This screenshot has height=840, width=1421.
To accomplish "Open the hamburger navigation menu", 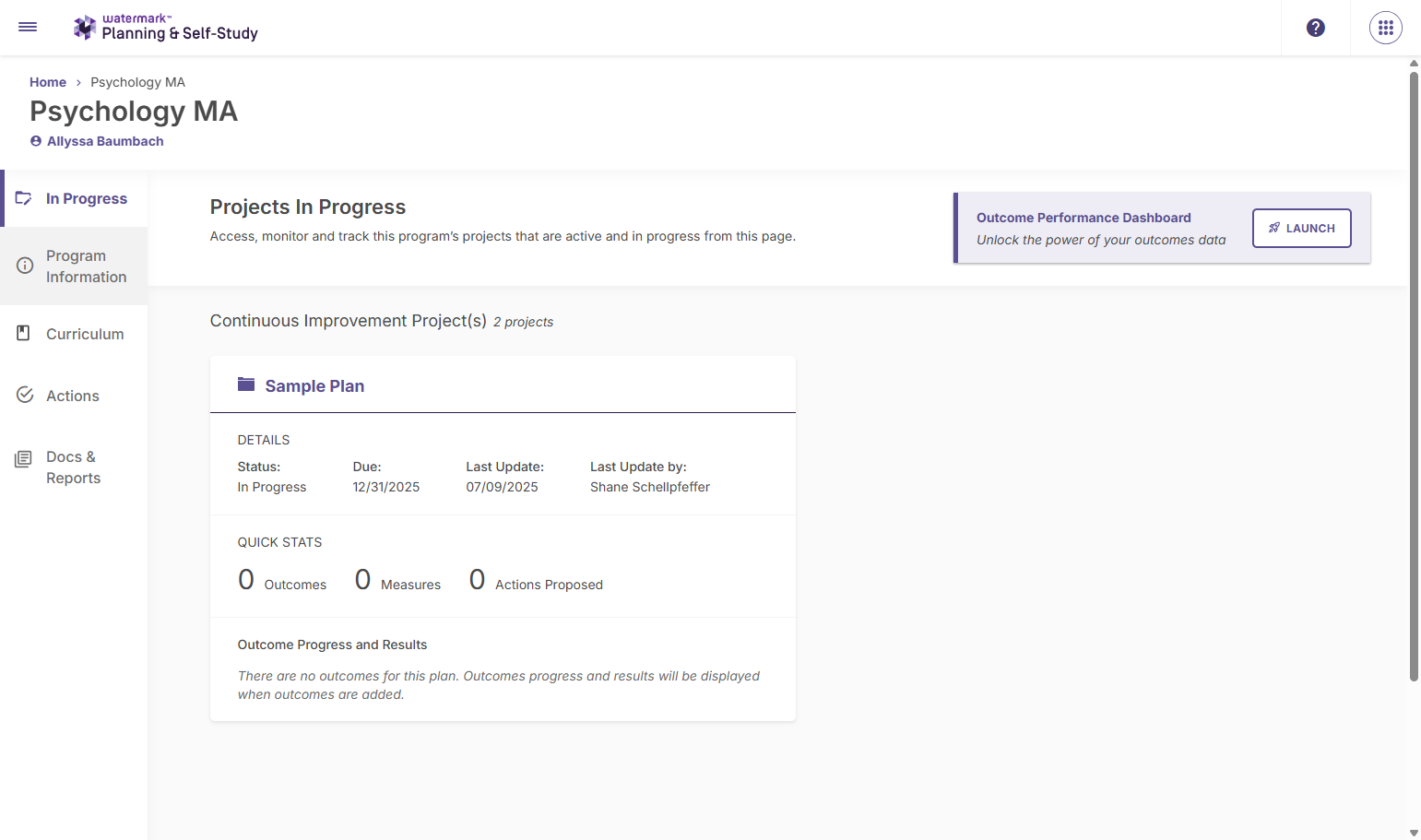I will (x=28, y=27).
